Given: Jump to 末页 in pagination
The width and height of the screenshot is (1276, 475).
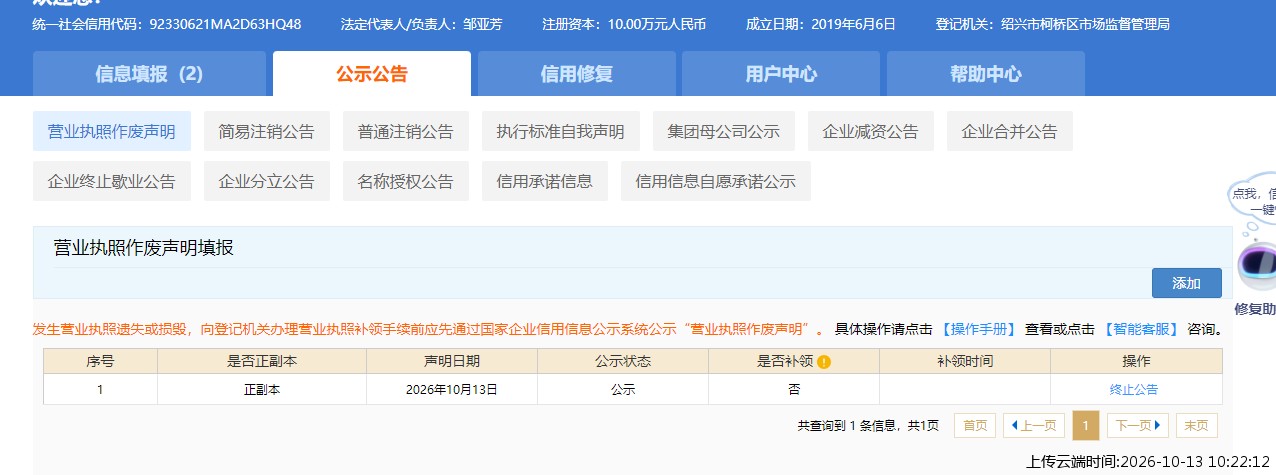Looking at the screenshot, I should click(x=1197, y=426).
